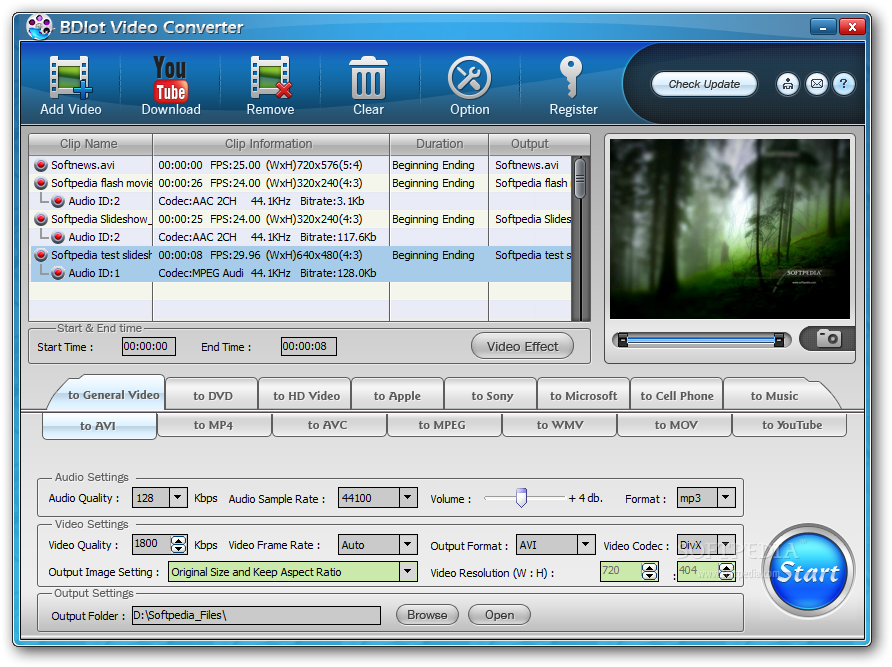Toggle the red marker for Softpedia Slideshow
The image size is (892, 667).
40,219
